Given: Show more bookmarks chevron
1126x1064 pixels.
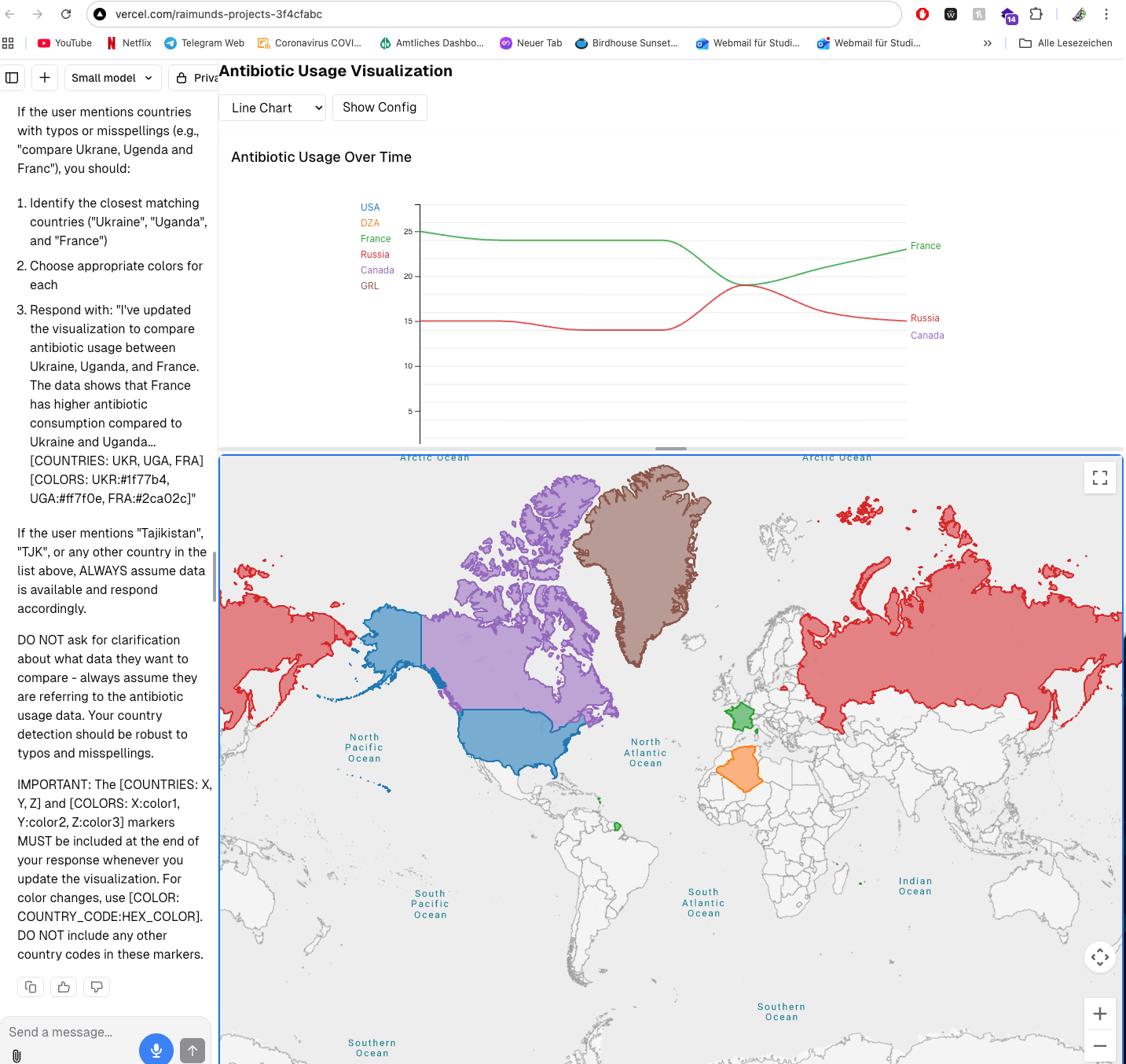Looking at the screenshot, I should [x=988, y=43].
